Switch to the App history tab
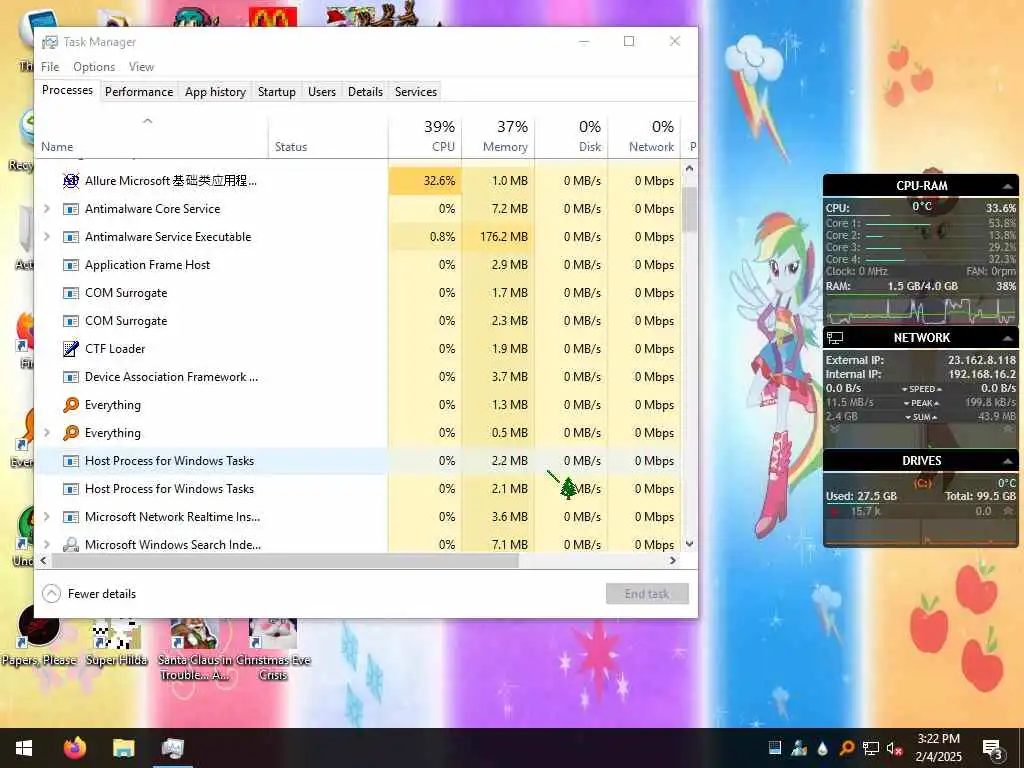This screenshot has height=768, width=1024. (216, 92)
